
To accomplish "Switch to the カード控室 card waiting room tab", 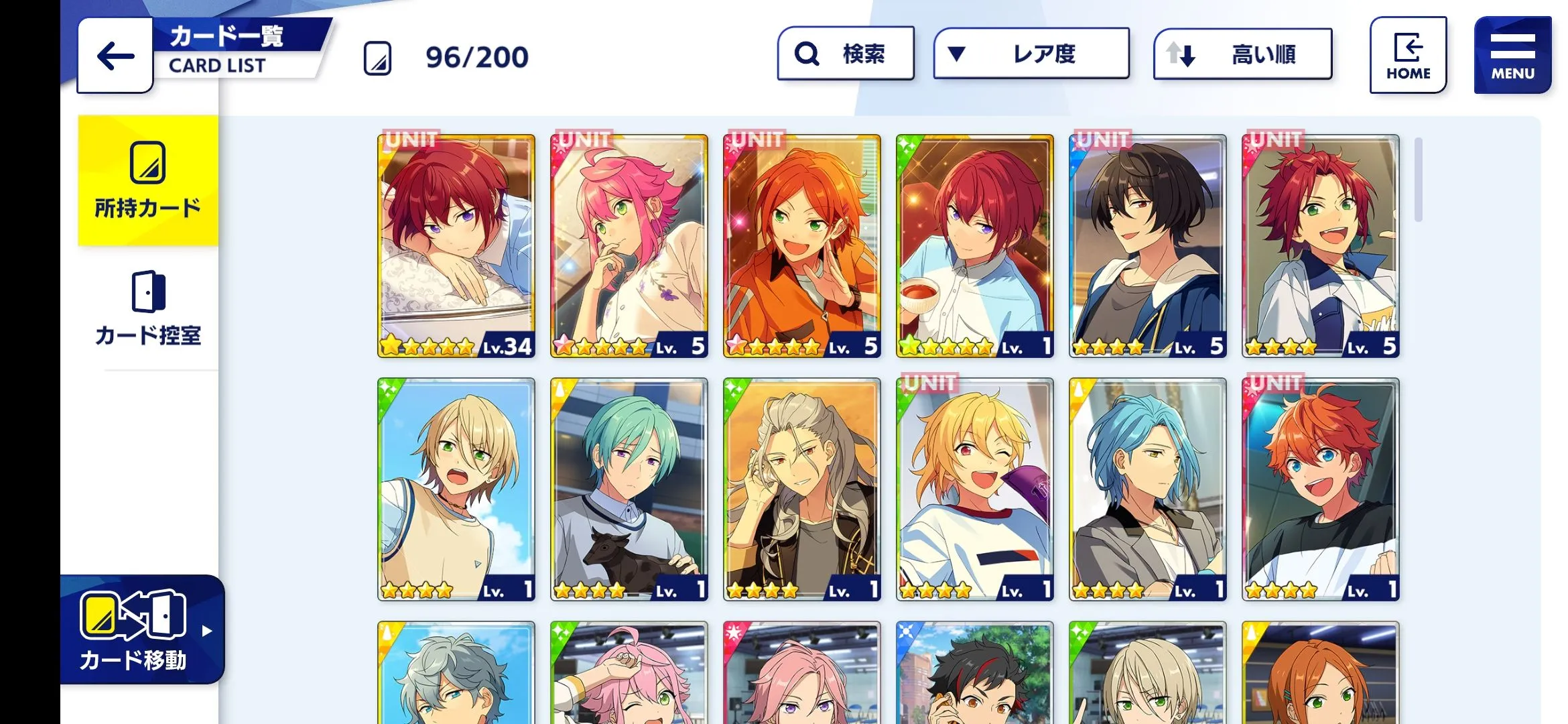I will coord(148,309).
